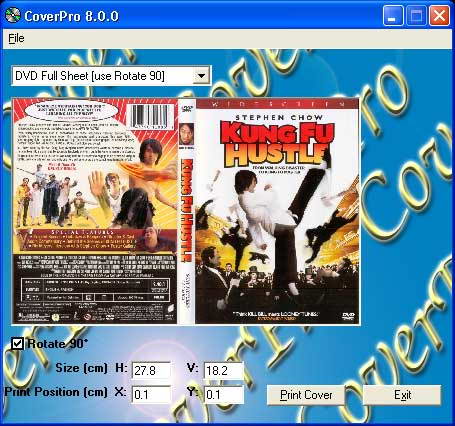The width and height of the screenshot is (455, 426).
Task: Click the Print Cover button
Action: point(306,395)
